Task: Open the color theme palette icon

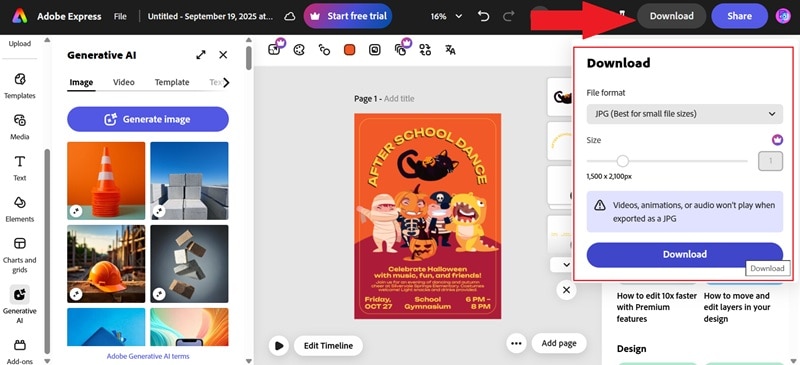Action: (x=299, y=50)
